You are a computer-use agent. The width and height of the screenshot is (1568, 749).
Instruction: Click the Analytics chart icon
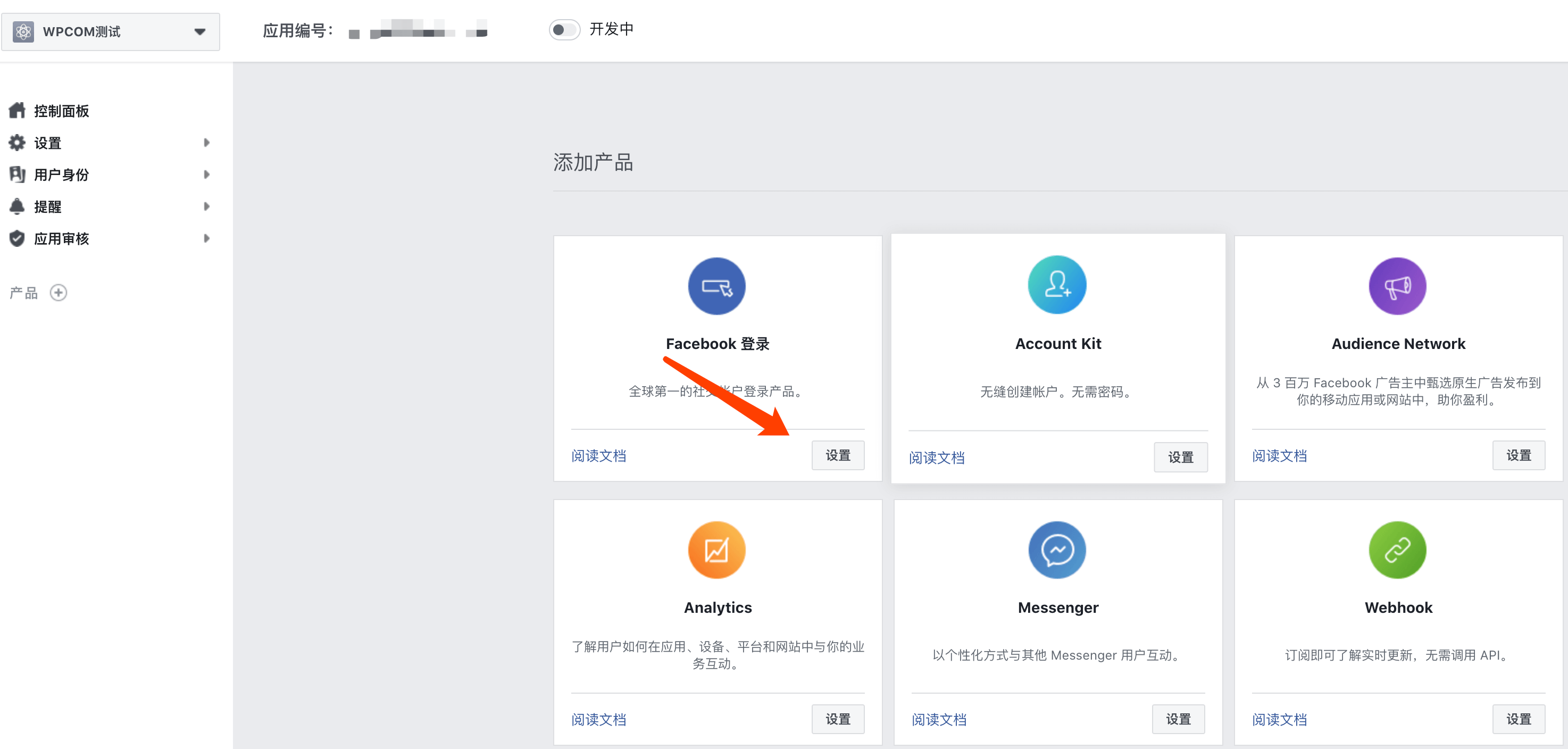(x=717, y=550)
